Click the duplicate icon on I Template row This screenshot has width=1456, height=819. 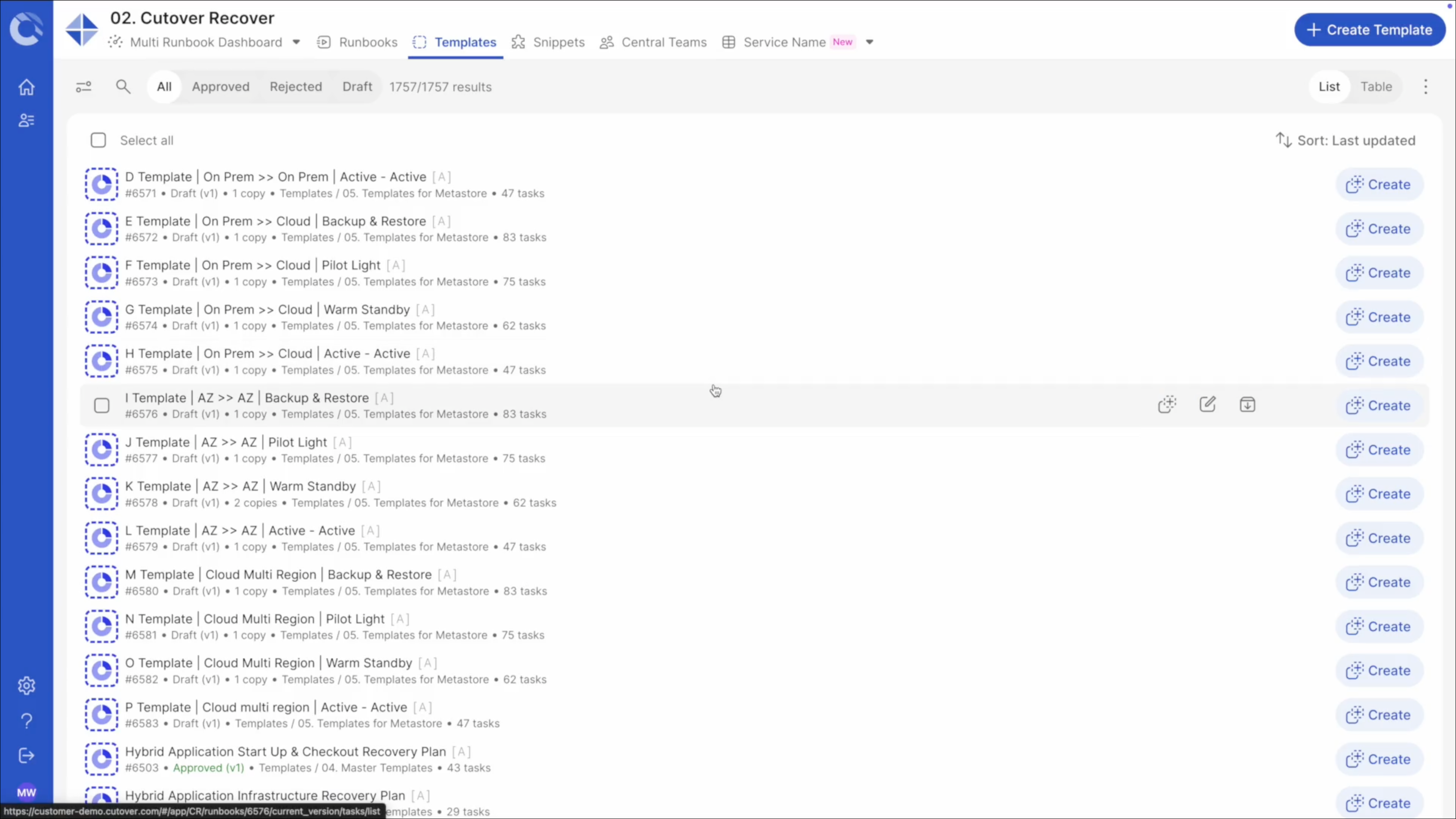click(x=1167, y=405)
